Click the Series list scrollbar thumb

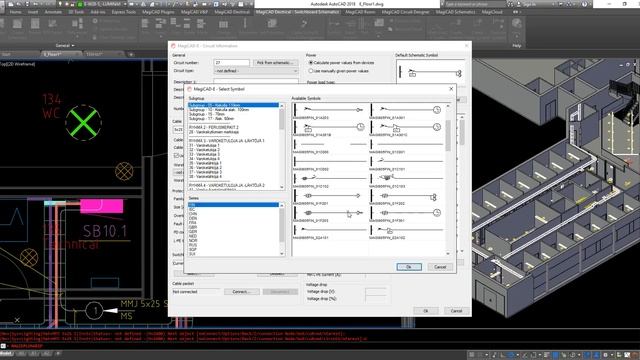282,224
